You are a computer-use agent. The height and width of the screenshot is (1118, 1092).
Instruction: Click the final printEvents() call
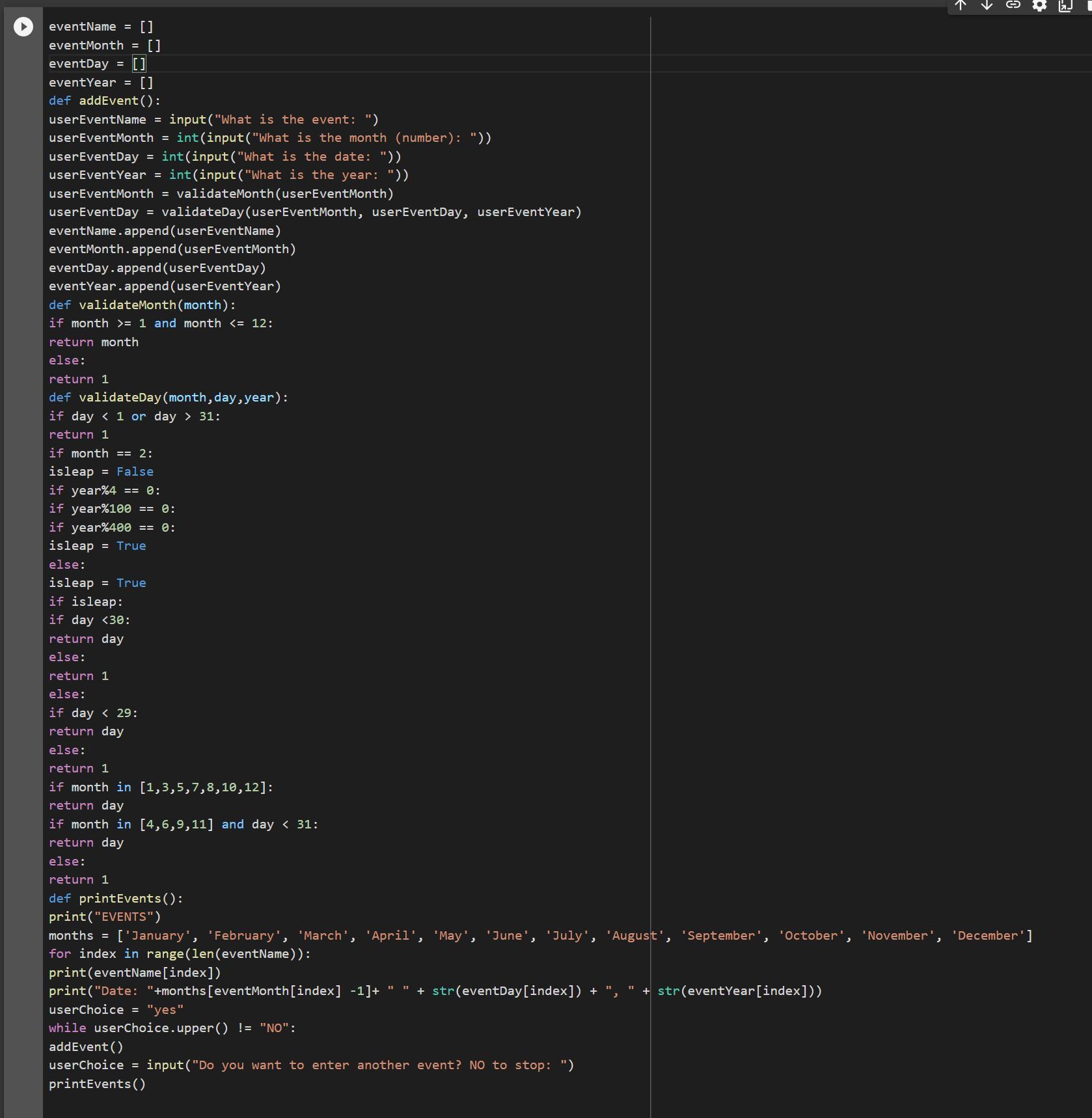click(97, 1084)
